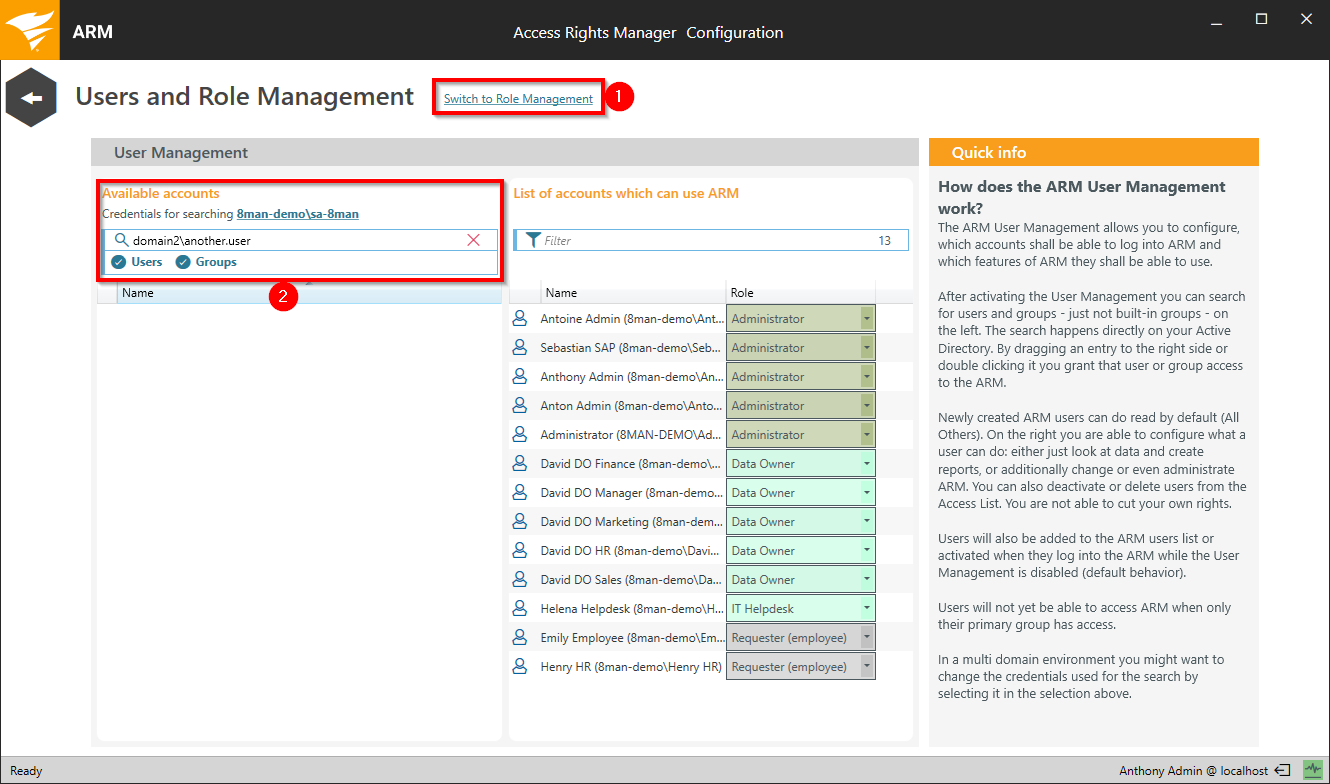Click the green health monitor status icon
This screenshot has width=1330, height=784.
[x=1312, y=770]
